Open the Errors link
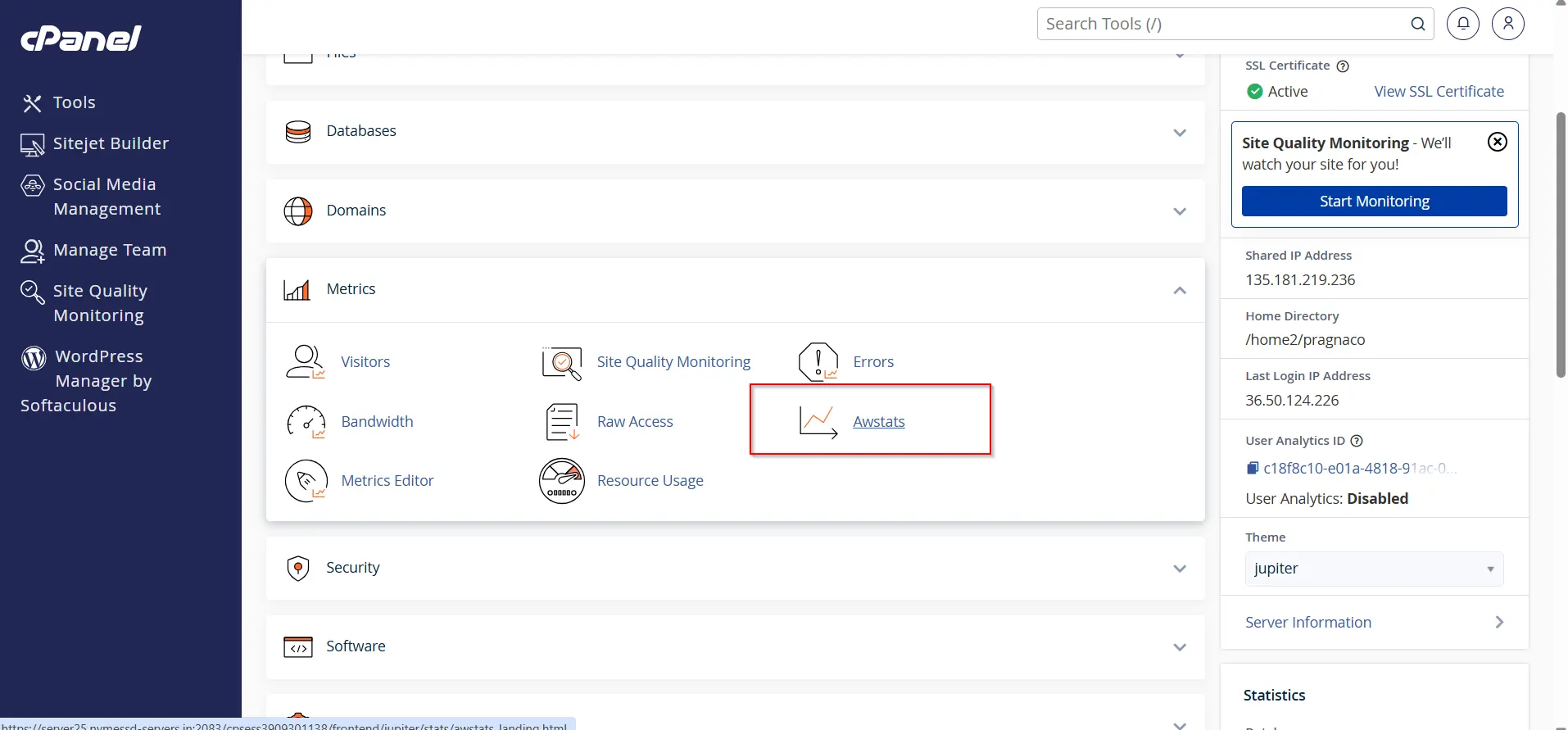1568x730 pixels. (873, 362)
